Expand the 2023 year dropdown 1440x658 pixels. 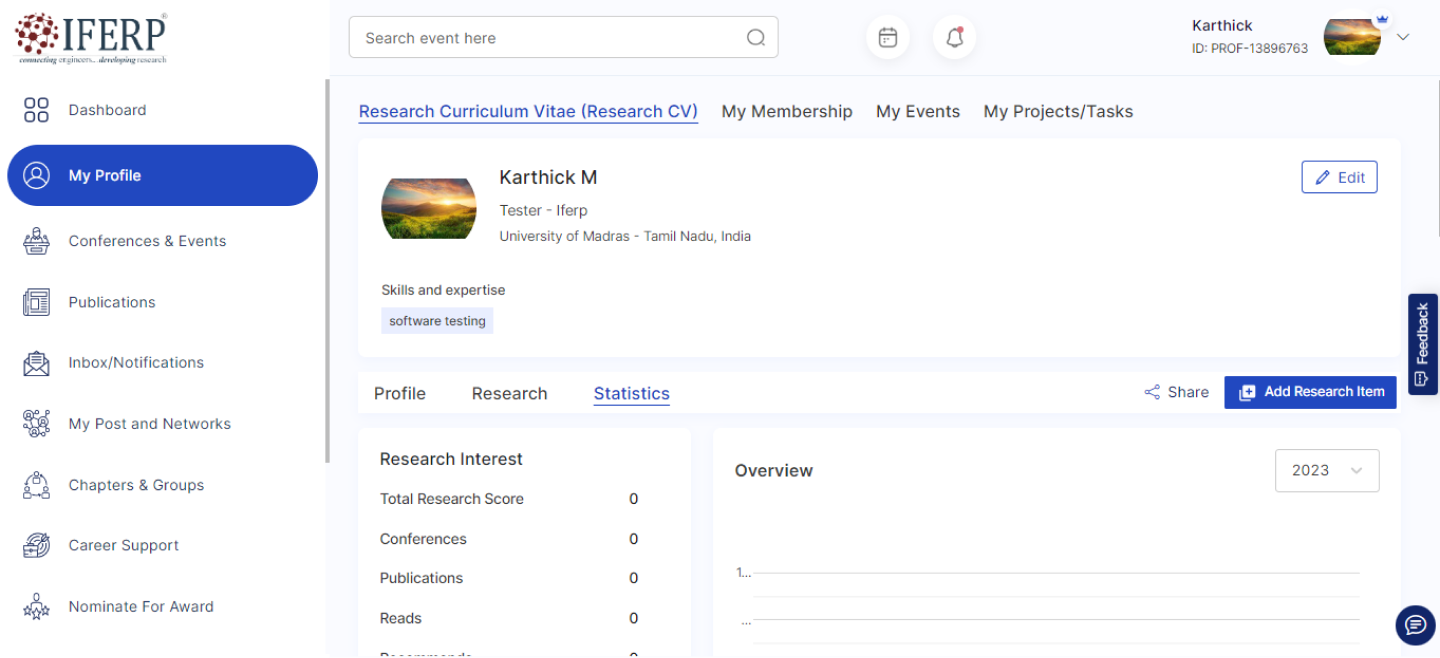(x=1327, y=471)
